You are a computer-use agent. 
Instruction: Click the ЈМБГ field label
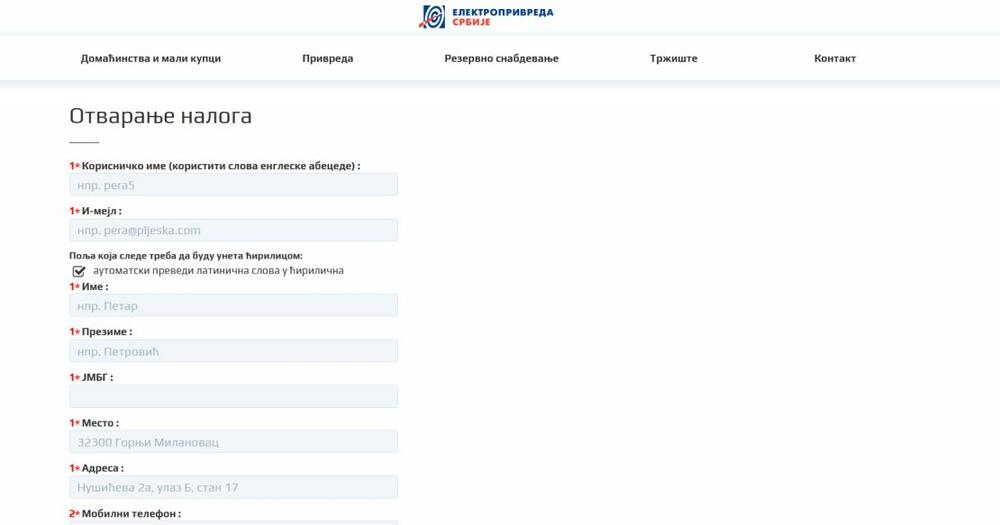point(97,377)
